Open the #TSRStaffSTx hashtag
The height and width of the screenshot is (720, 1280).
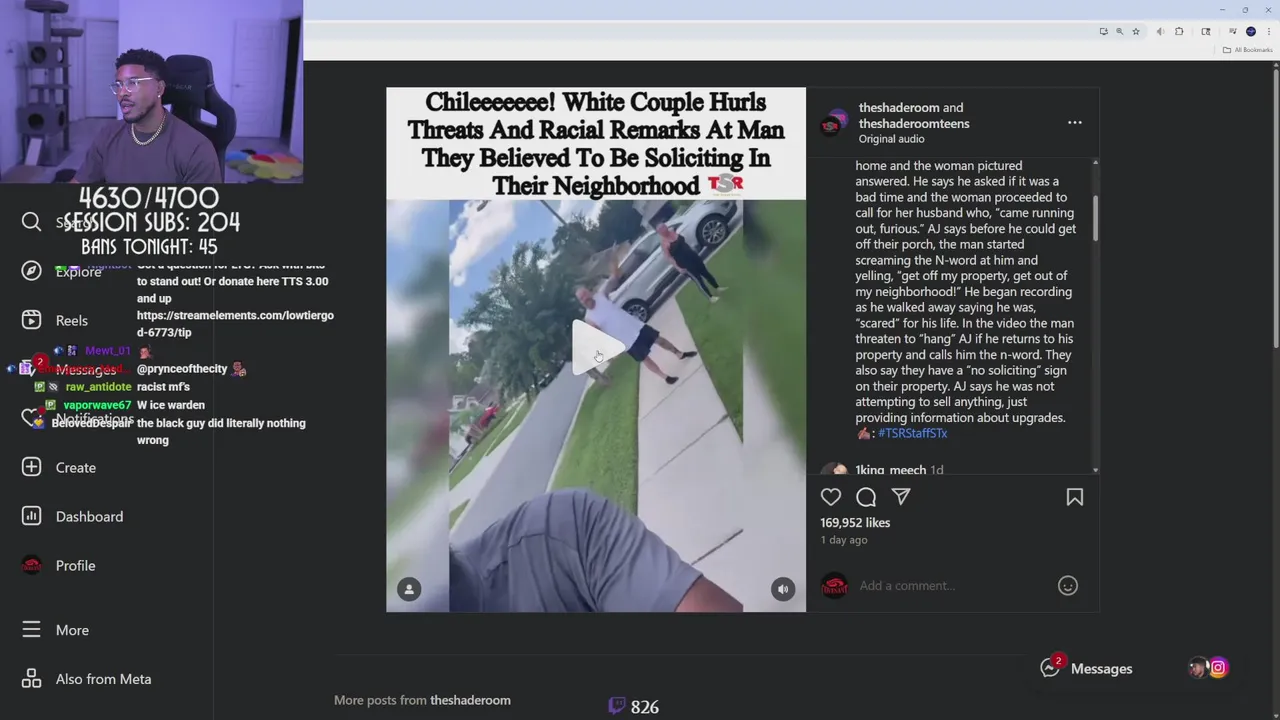coord(912,433)
